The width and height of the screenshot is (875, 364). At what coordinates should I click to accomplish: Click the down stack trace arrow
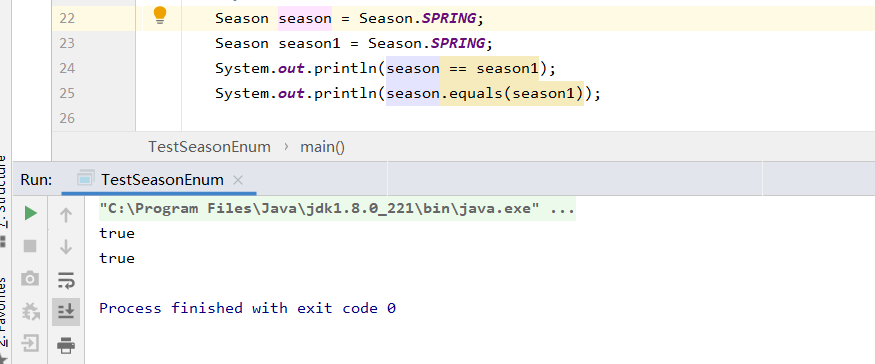[66, 246]
